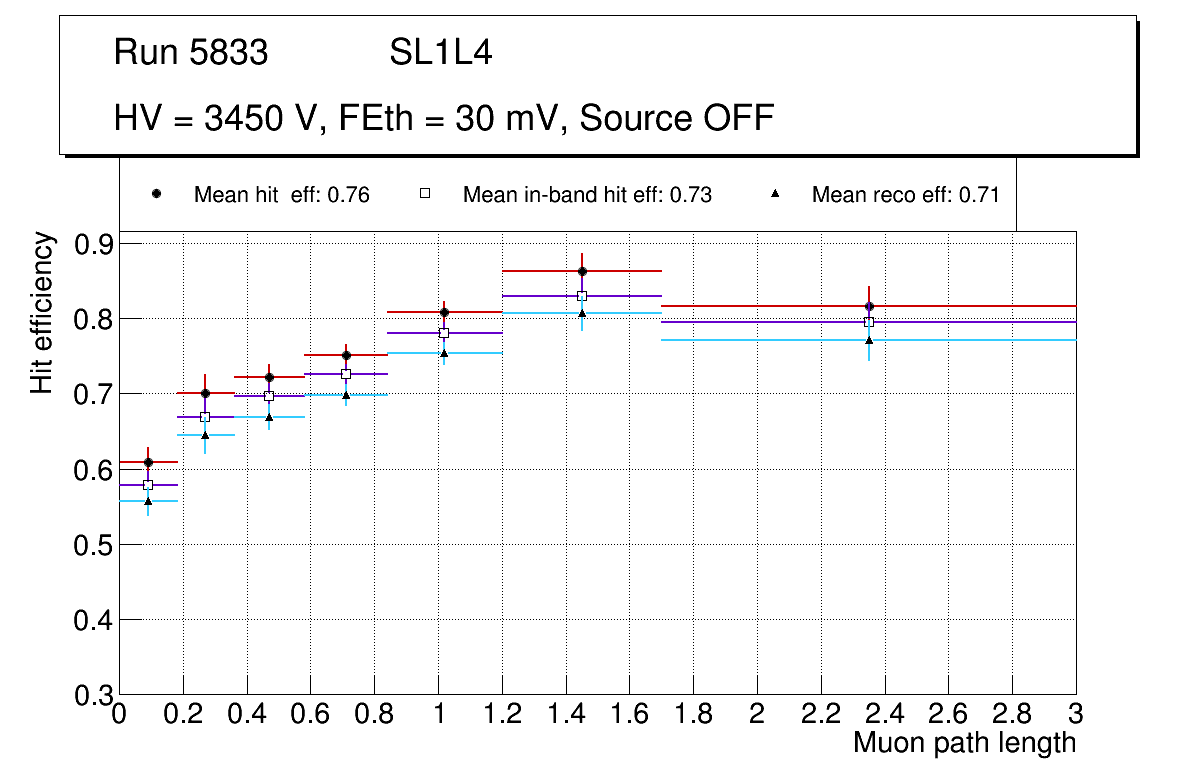Select the 'Hit efficiency' y-axis title
This screenshot has width=1196, height=772.
click(x=43, y=312)
